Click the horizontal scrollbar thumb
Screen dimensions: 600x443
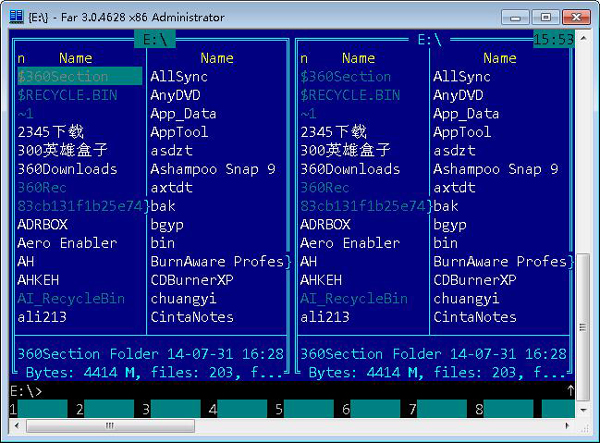click(110, 425)
